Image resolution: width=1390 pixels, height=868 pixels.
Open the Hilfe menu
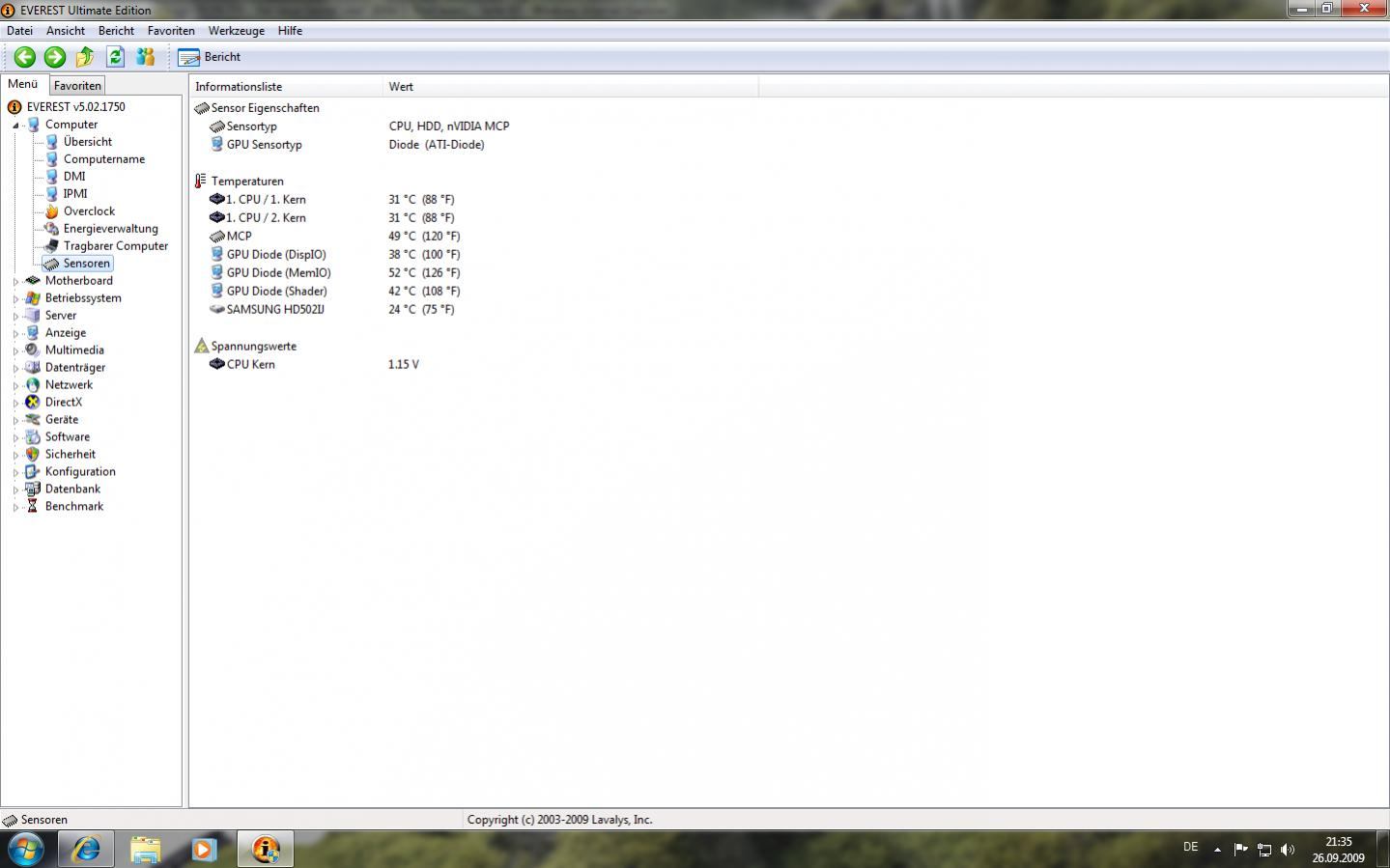[290, 31]
